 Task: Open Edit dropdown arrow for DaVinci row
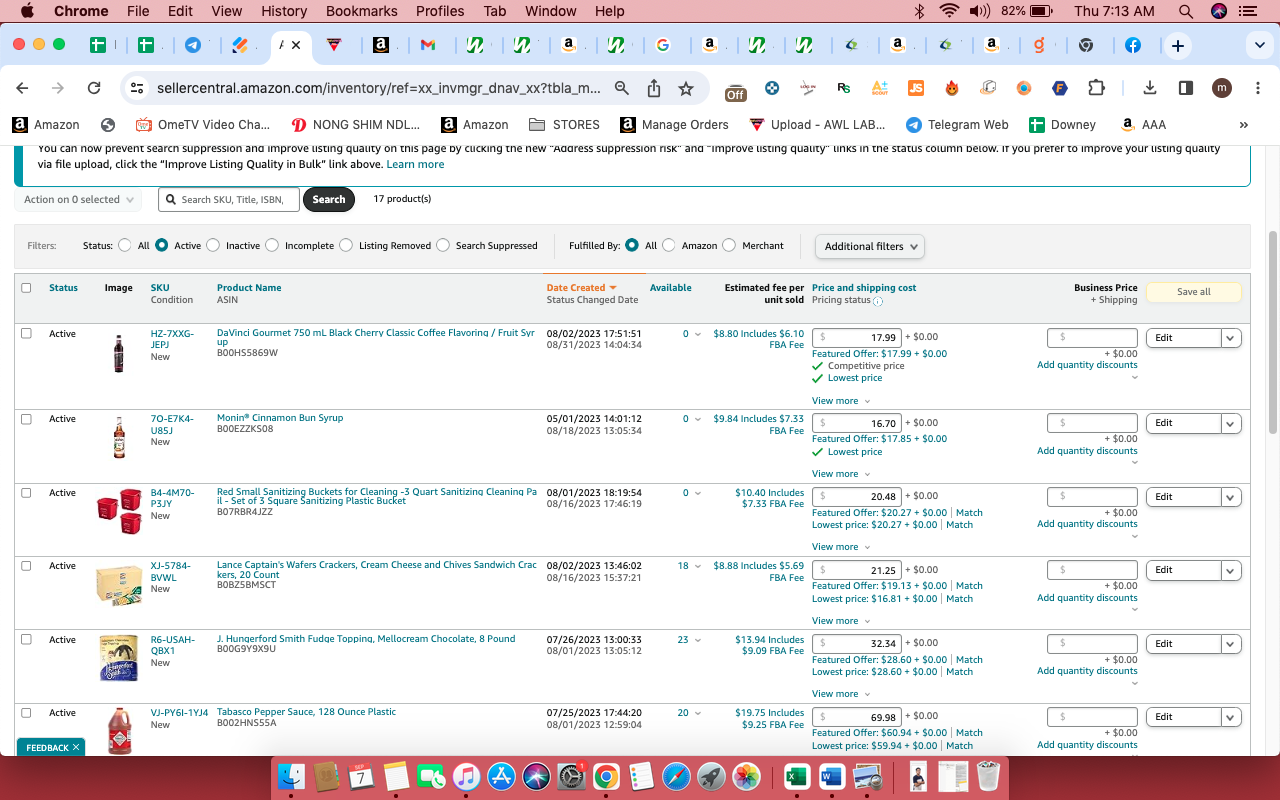(1231, 338)
